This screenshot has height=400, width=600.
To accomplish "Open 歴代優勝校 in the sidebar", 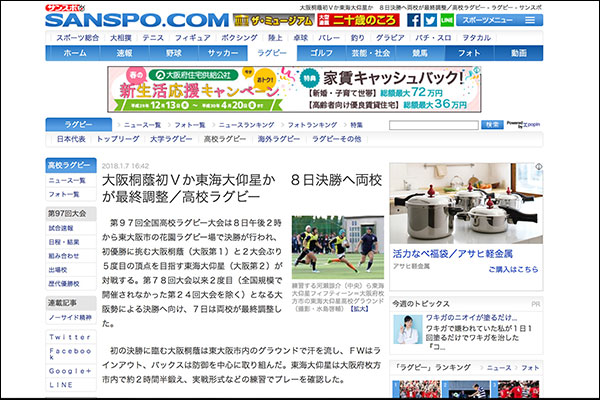I will 63,284.
